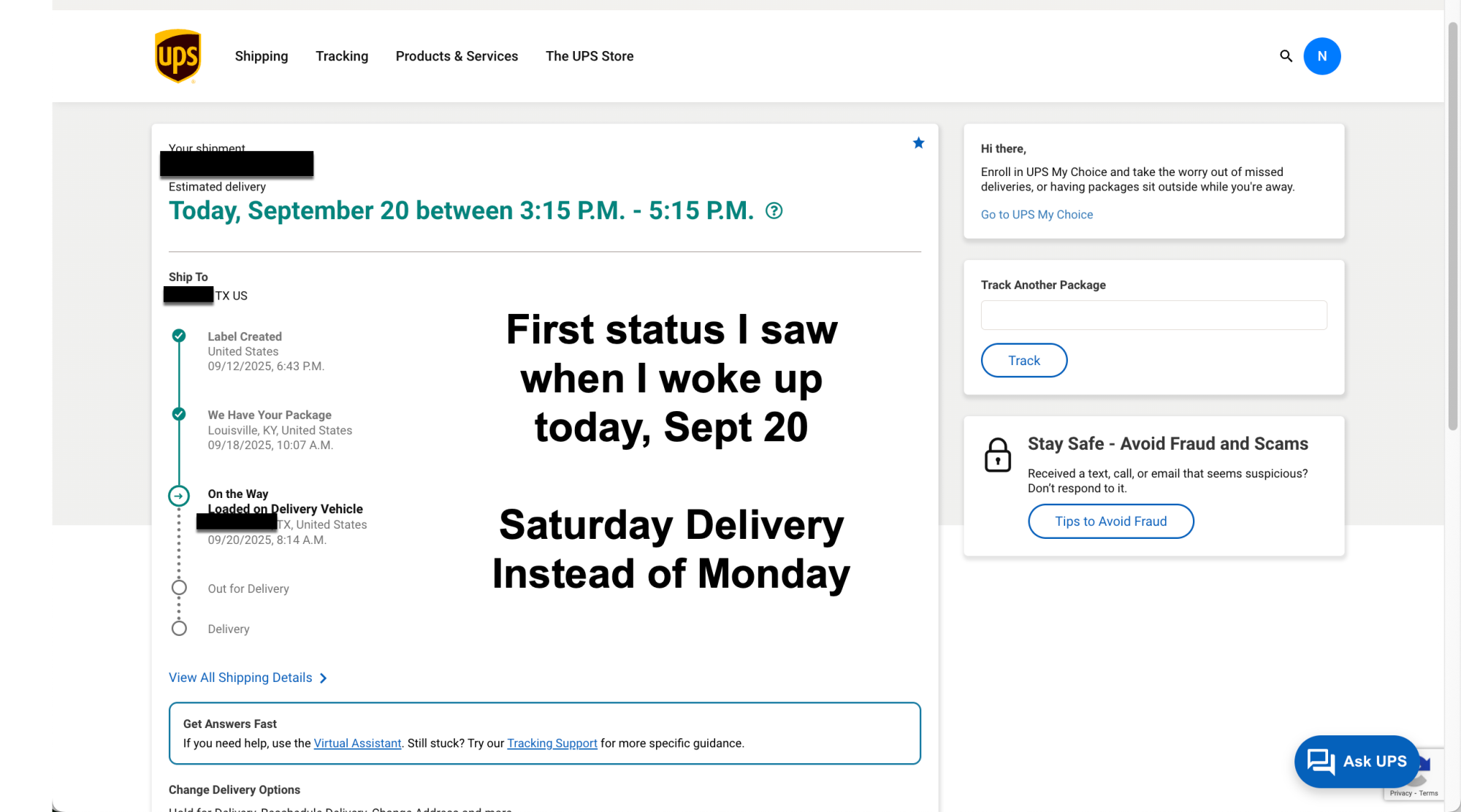The height and width of the screenshot is (812, 1461).
Task: Follow the Go to UPS My Choice link
Action: point(1037,215)
